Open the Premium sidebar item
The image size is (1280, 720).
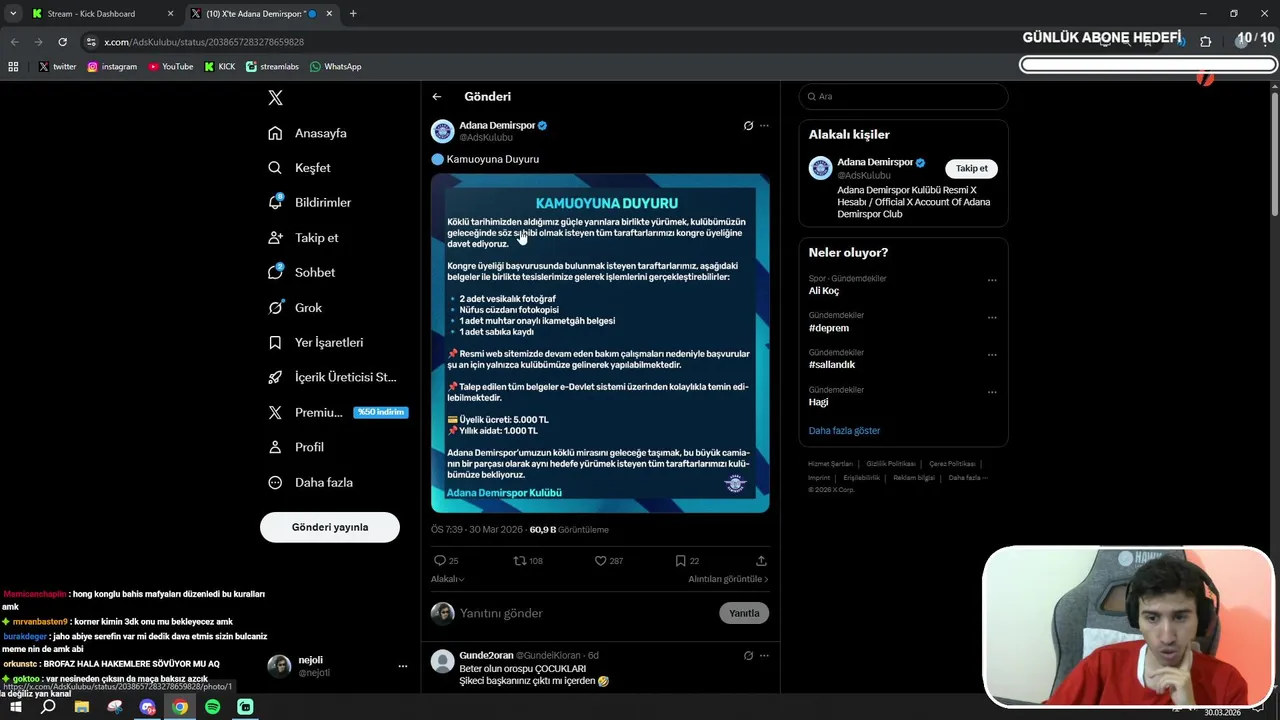pos(337,412)
